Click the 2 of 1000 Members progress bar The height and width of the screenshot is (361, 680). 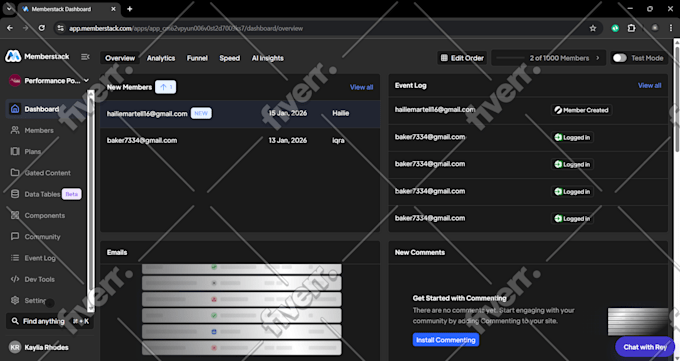tap(510, 58)
